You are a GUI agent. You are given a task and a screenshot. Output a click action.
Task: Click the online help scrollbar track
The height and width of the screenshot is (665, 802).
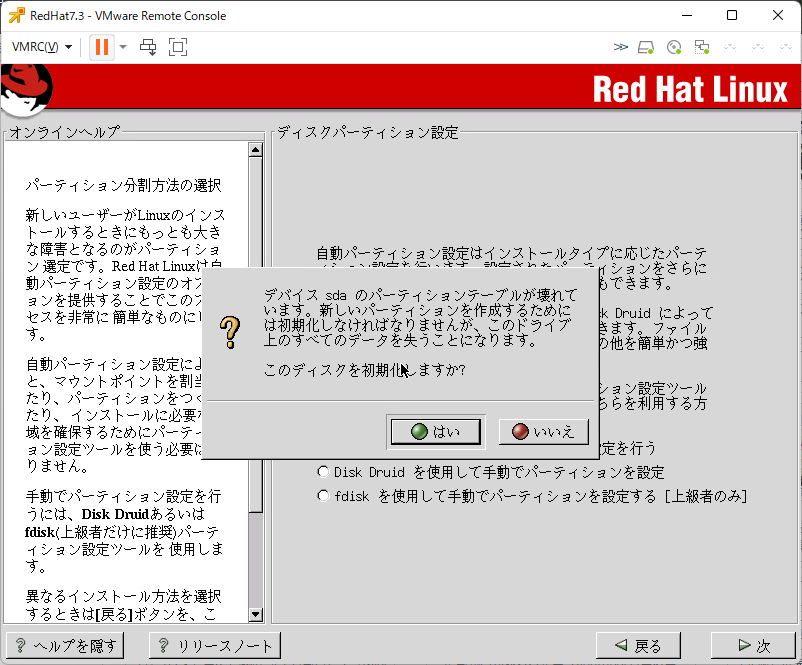[255, 560]
